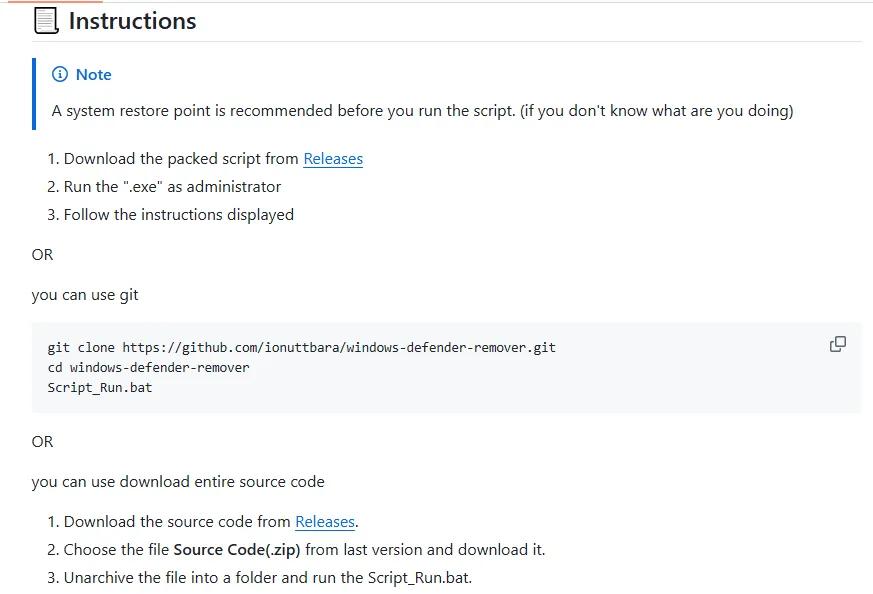Open Releases link in source code step
The height and width of the screenshot is (594, 873).
click(x=325, y=522)
